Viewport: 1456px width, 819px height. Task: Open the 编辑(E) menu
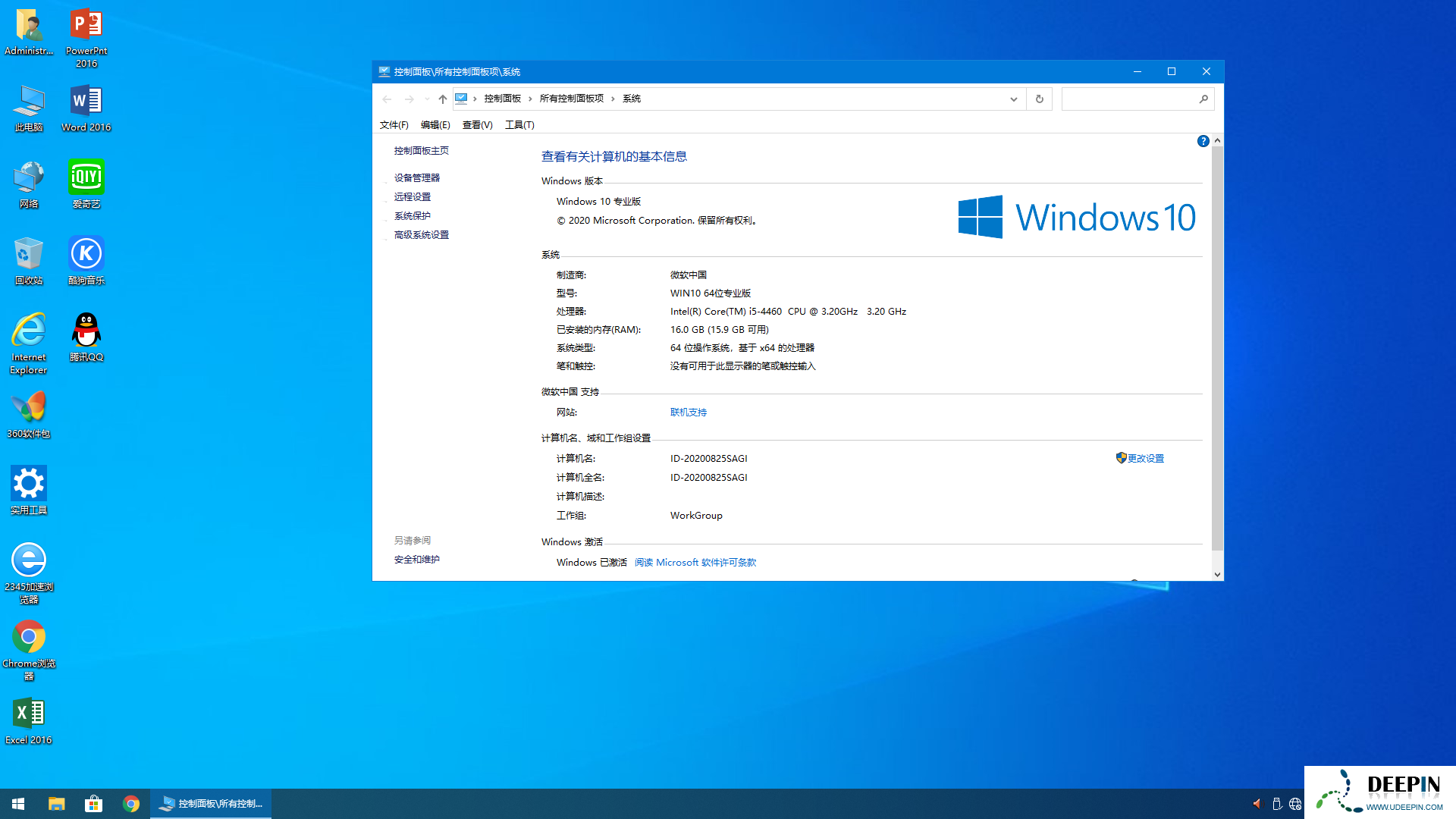(x=435, y=125)
